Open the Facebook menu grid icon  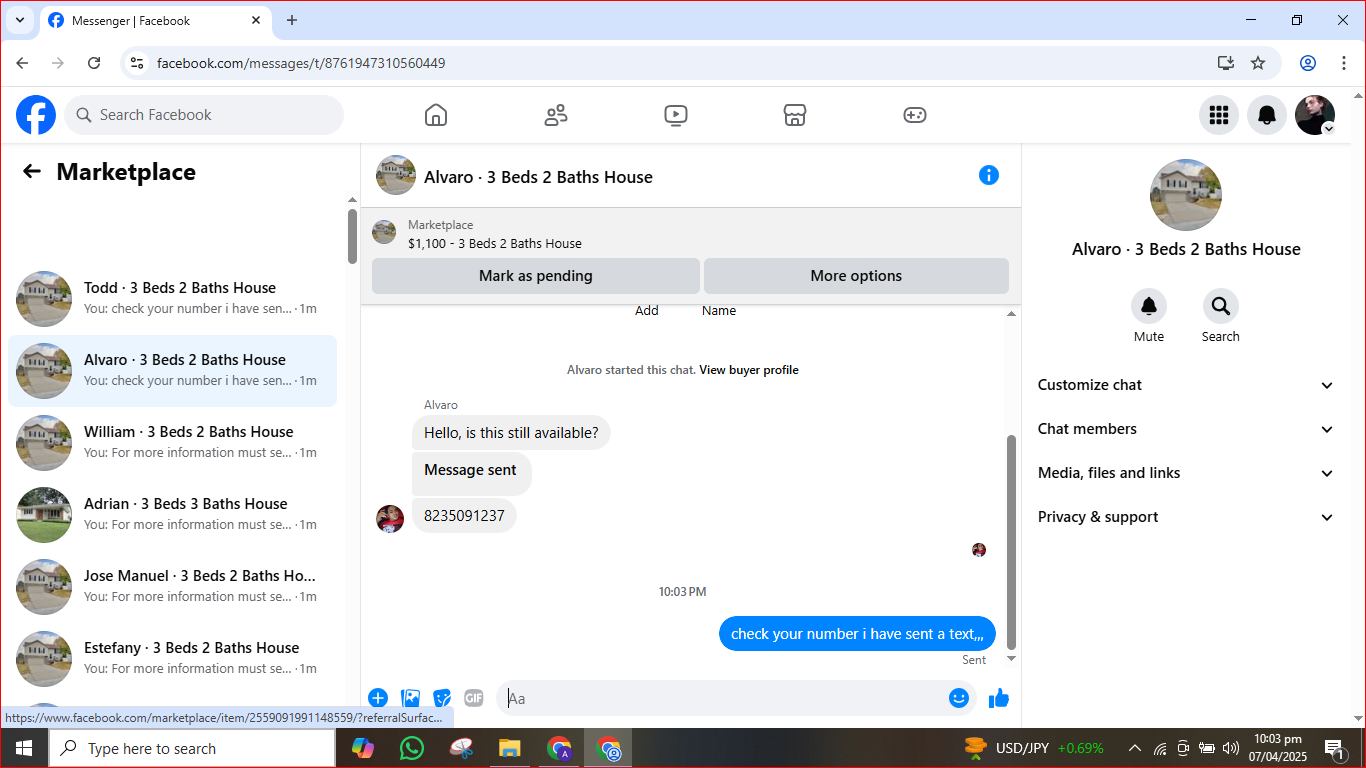click(x=1218, y=115)
